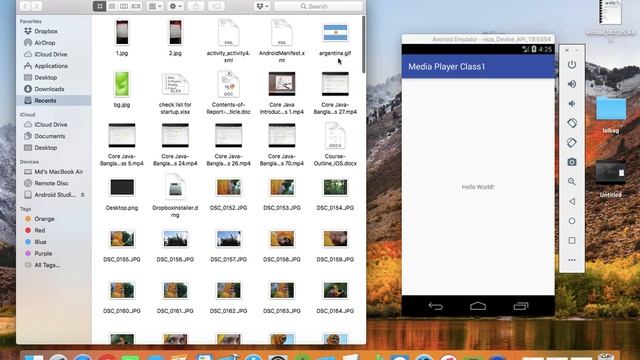Click the emulator home circle icon
Screen dimensions: 640x360
click(572, 221)
